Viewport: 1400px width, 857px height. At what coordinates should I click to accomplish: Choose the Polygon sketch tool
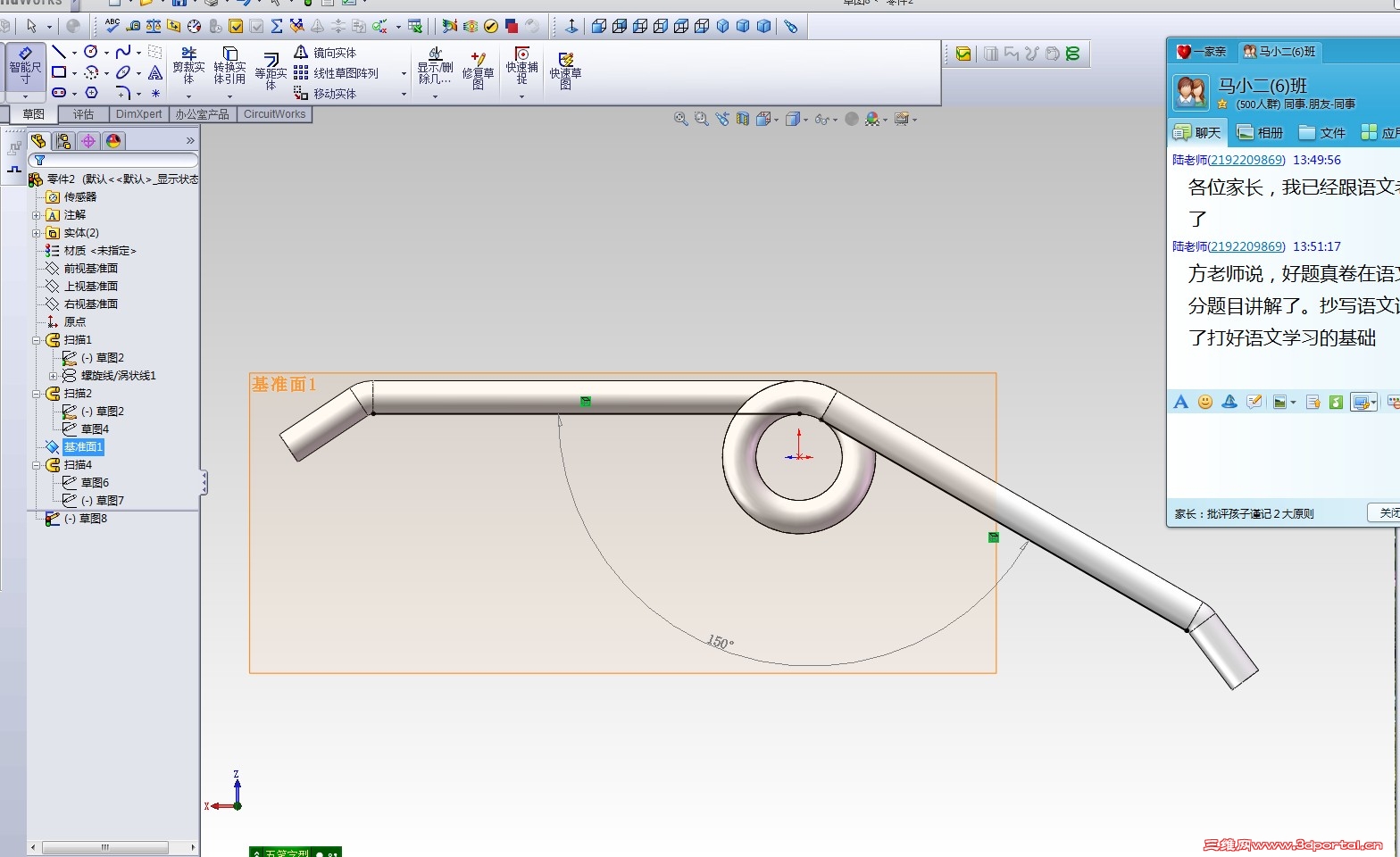point(91,92)
